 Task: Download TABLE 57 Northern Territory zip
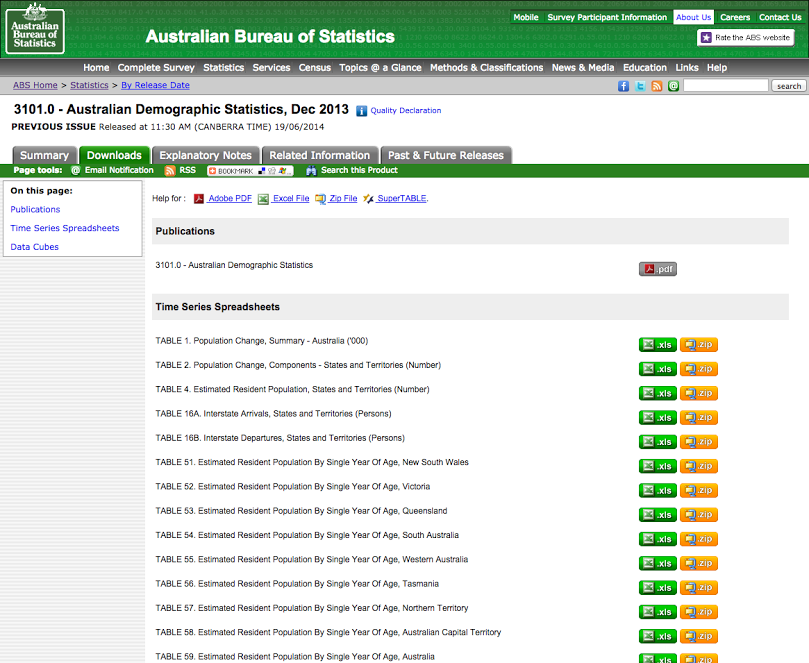click(699, 612)
